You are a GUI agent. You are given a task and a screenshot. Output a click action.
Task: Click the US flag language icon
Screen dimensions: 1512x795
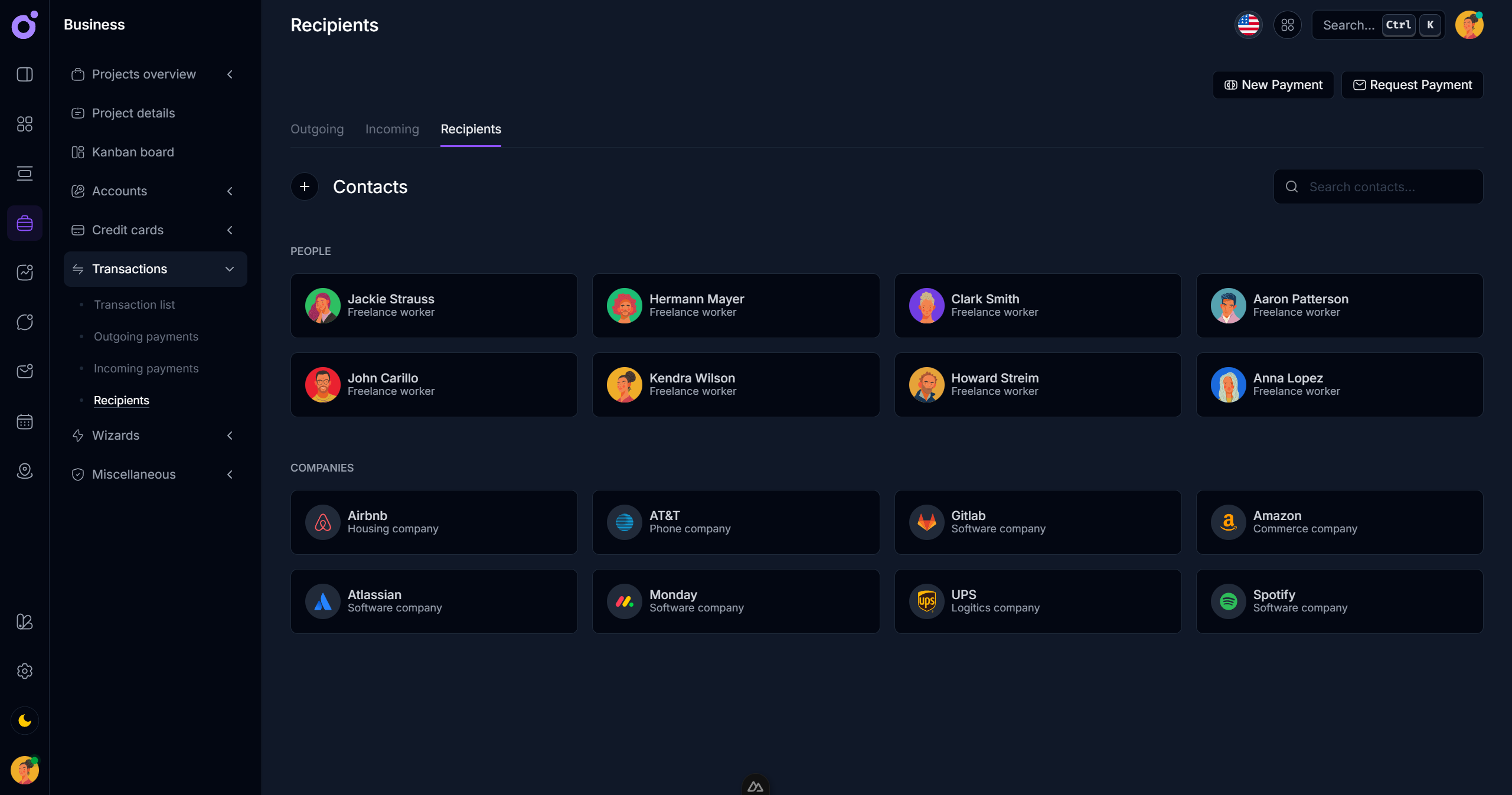pyautogui.click(x=1248, y=25)
